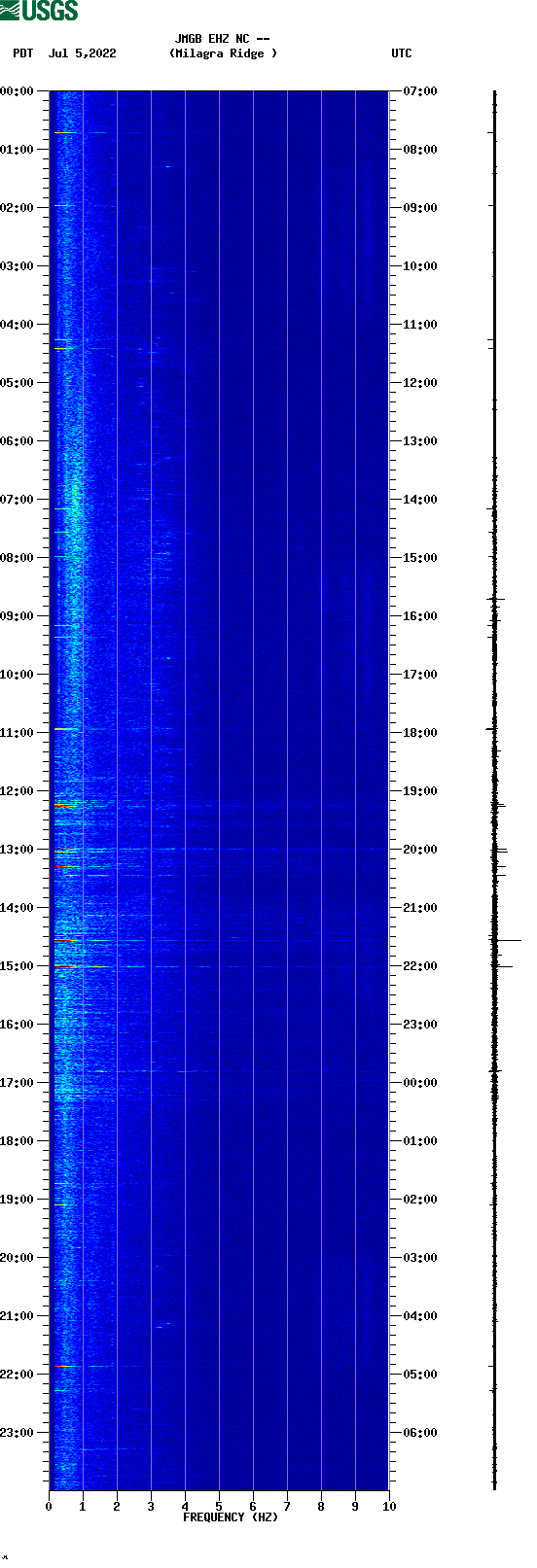Viewport: 537px width, 1568px height.
Task: Click the 21:00 PDT time label
Action: 18,1316
